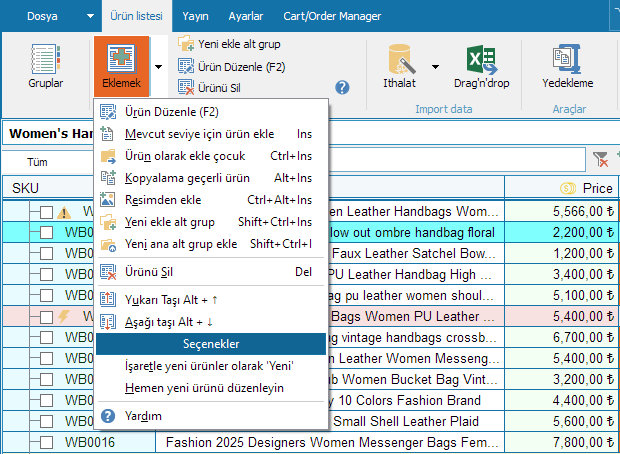
Task: Click the Seçenekler header in the menu
Action: pyautogui.click(x=211, y=344)
